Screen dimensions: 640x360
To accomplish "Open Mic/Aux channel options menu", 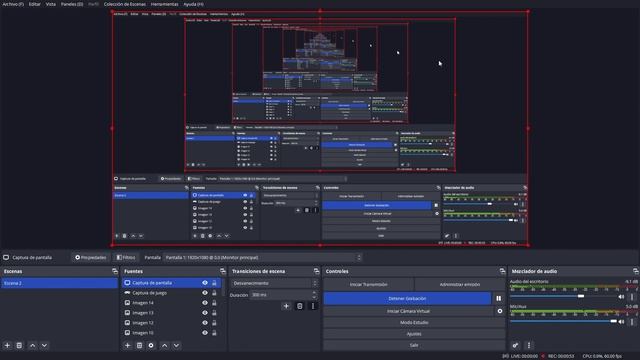I will [633, 322].
